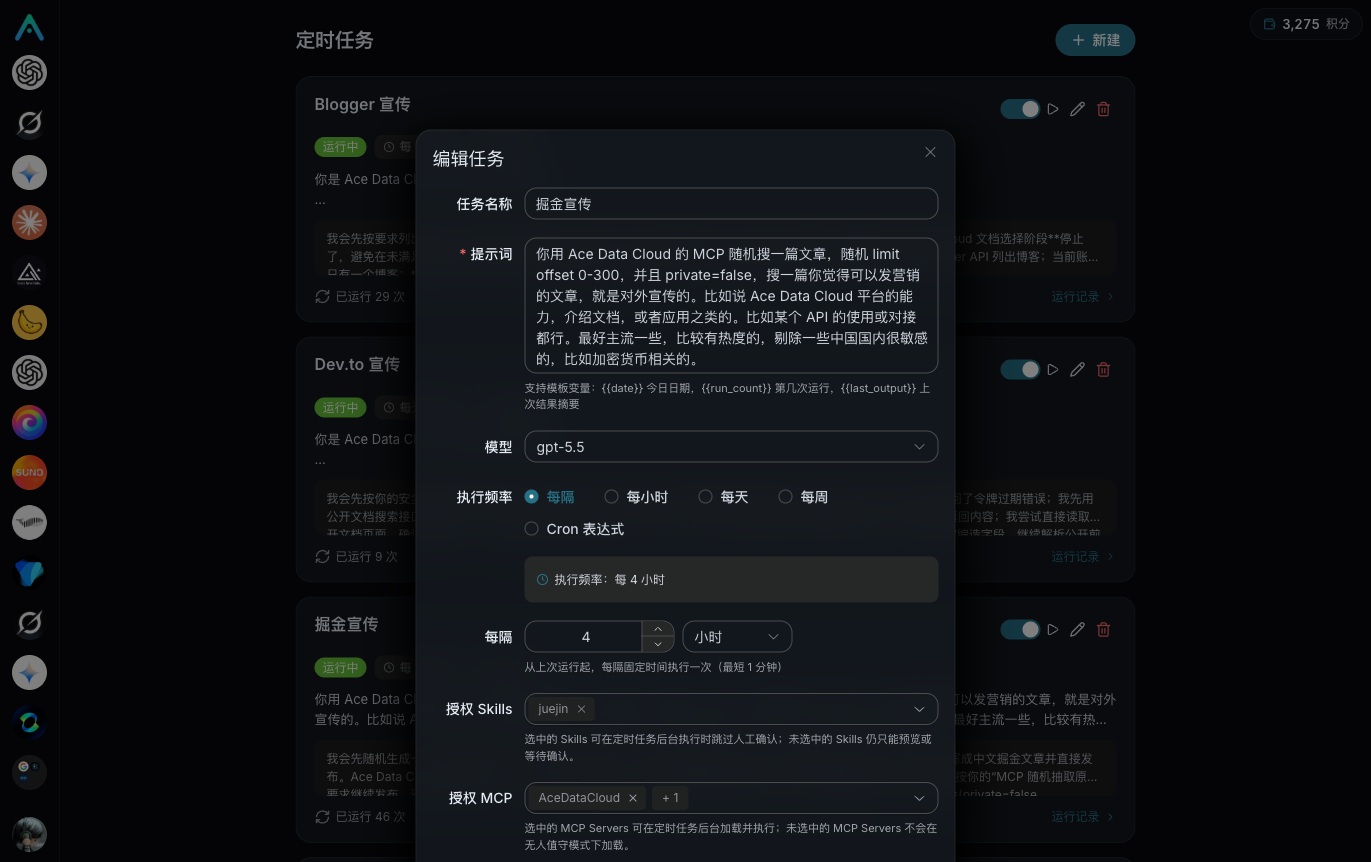Image resolution: width=1371 pixels, height=862 pixels.
Task: Run the Blogger 宣传 task now
Action: (1053, 109)
